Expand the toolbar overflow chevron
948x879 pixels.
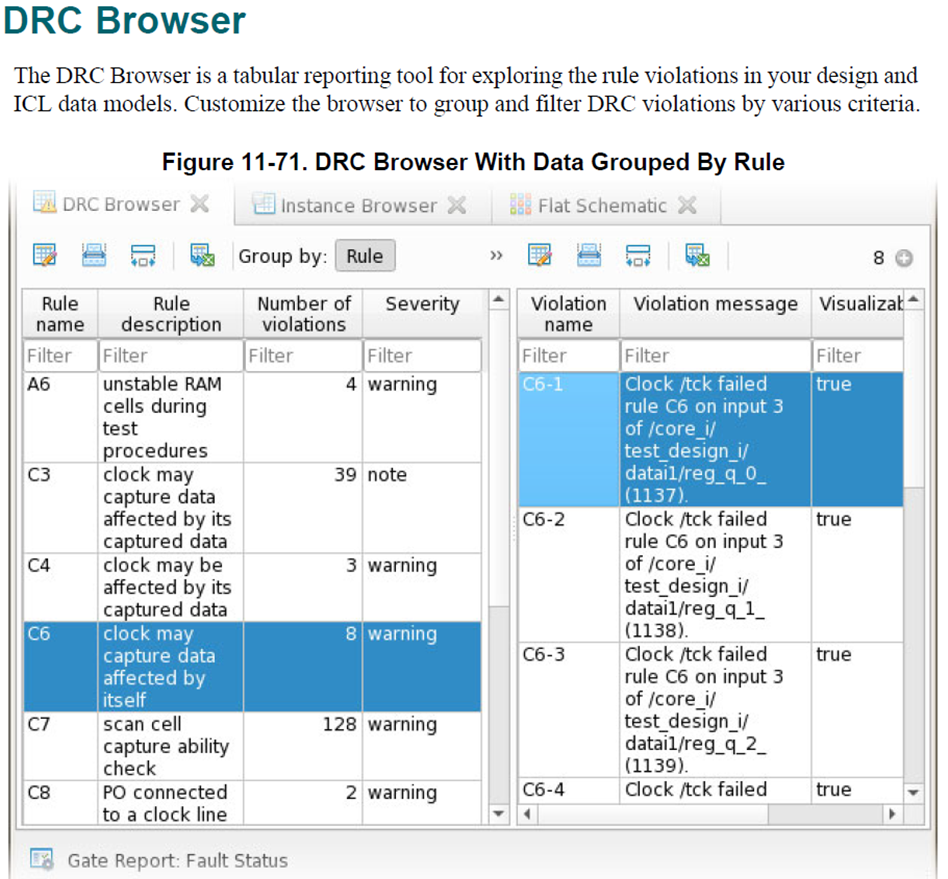[x=496, y=255]
